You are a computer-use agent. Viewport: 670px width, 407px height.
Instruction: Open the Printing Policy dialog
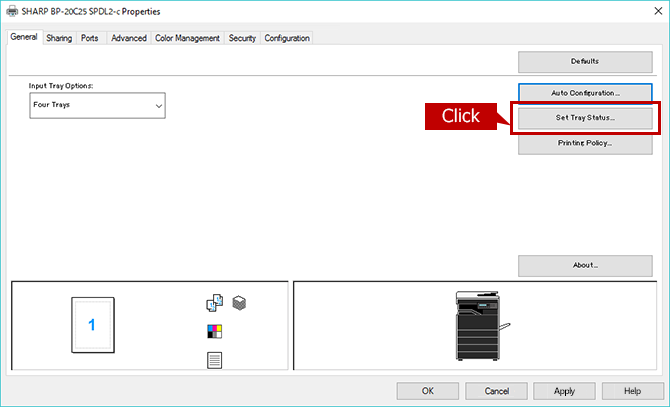click(585, 144)
